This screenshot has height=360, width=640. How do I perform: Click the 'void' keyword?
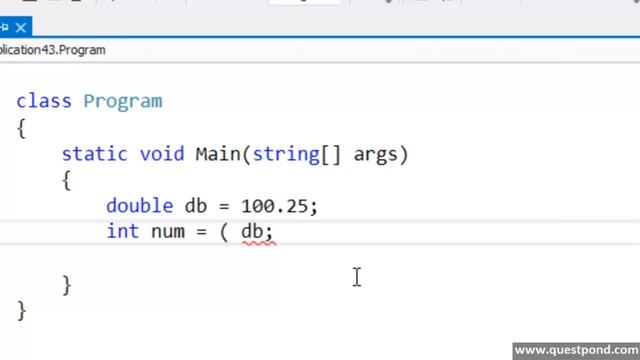(x=162, y=154)
